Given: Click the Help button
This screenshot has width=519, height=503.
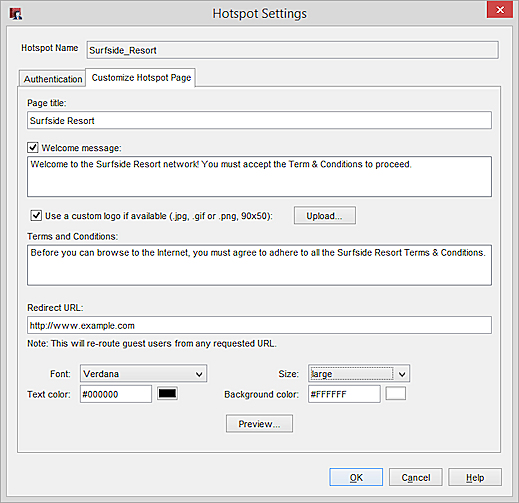Looking at the screenshot, I should click(475, 477).
